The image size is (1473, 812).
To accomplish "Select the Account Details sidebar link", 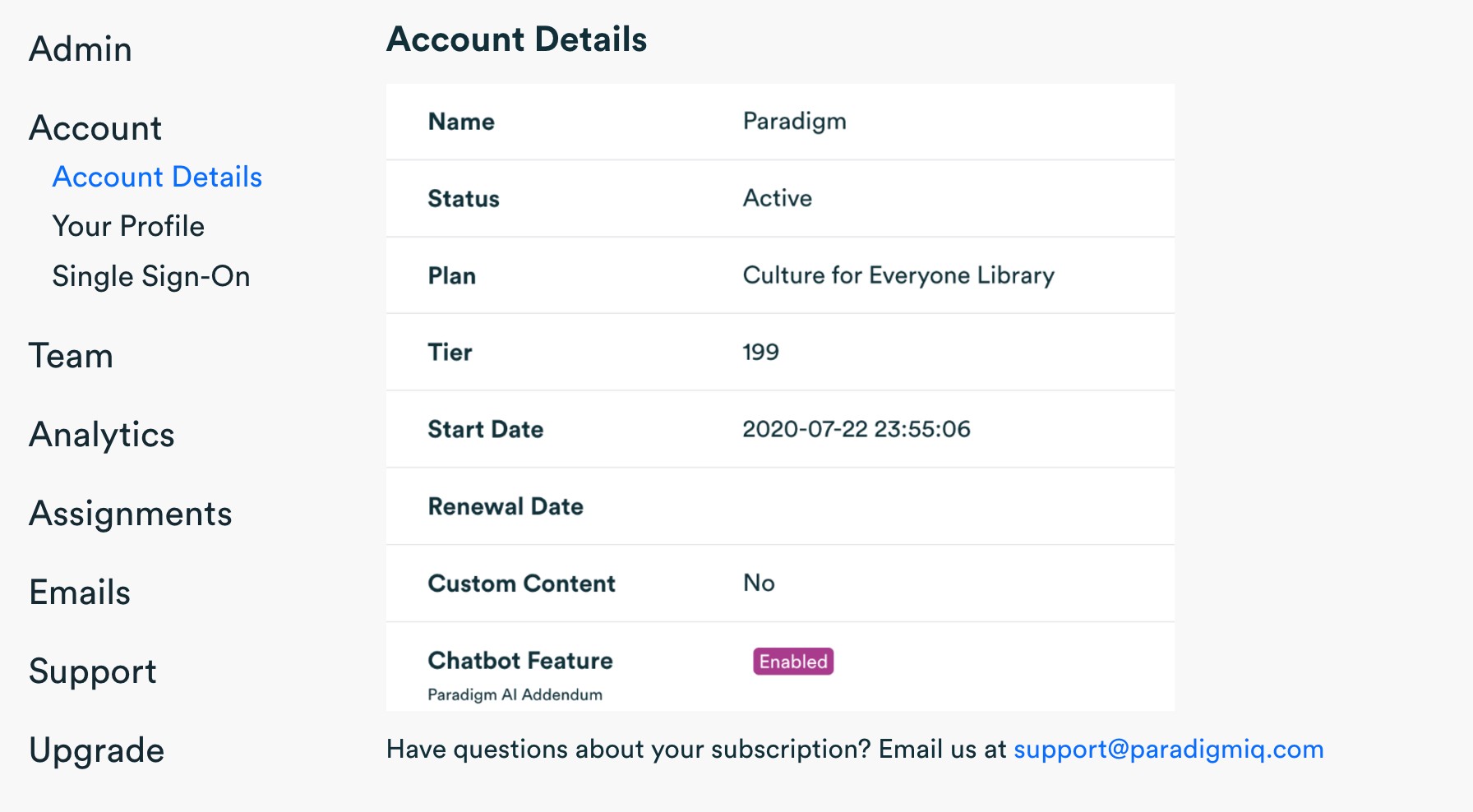I will 157,178.
